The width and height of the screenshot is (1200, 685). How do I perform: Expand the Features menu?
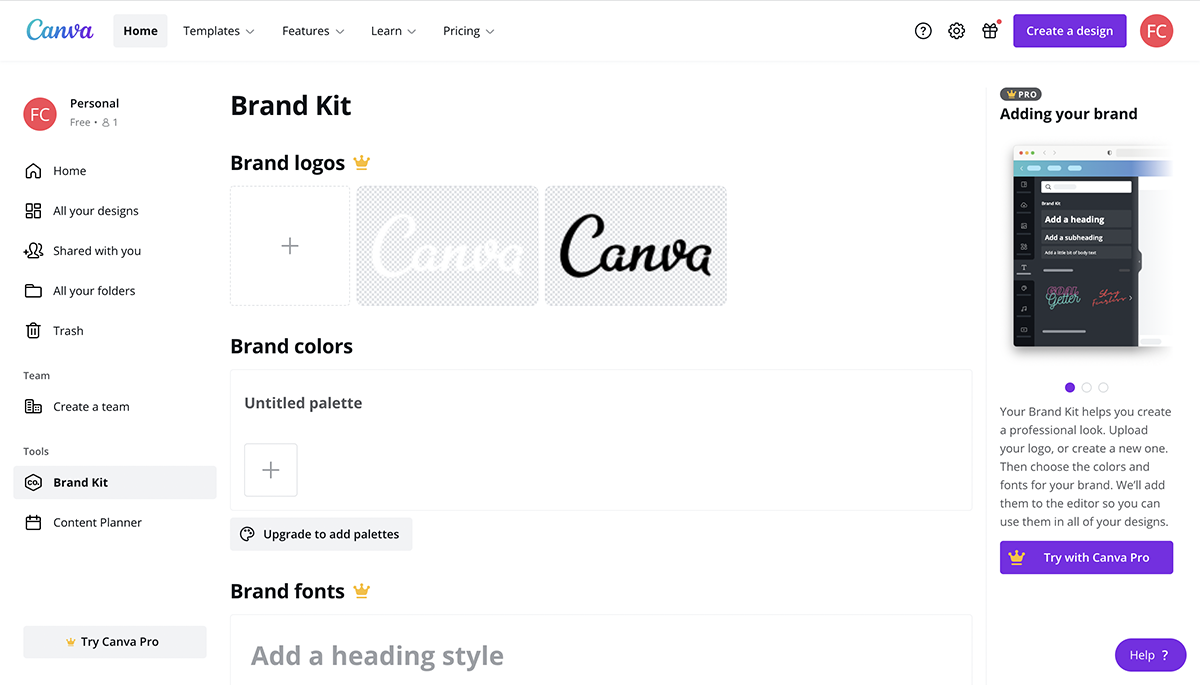pos(312,31)
